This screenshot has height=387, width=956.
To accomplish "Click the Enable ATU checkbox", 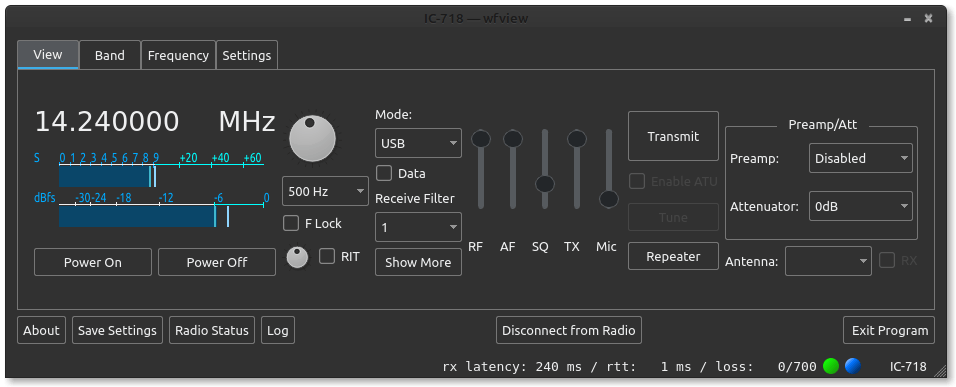I will coord(637,182).
